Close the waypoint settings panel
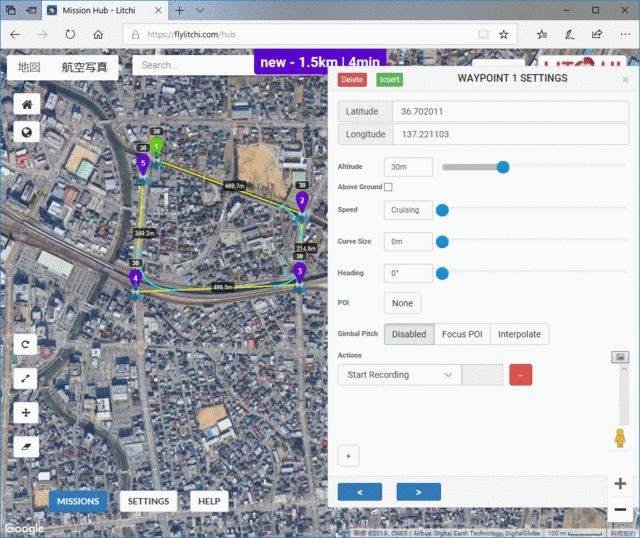The image size is (640, 538). click(625, 80)
